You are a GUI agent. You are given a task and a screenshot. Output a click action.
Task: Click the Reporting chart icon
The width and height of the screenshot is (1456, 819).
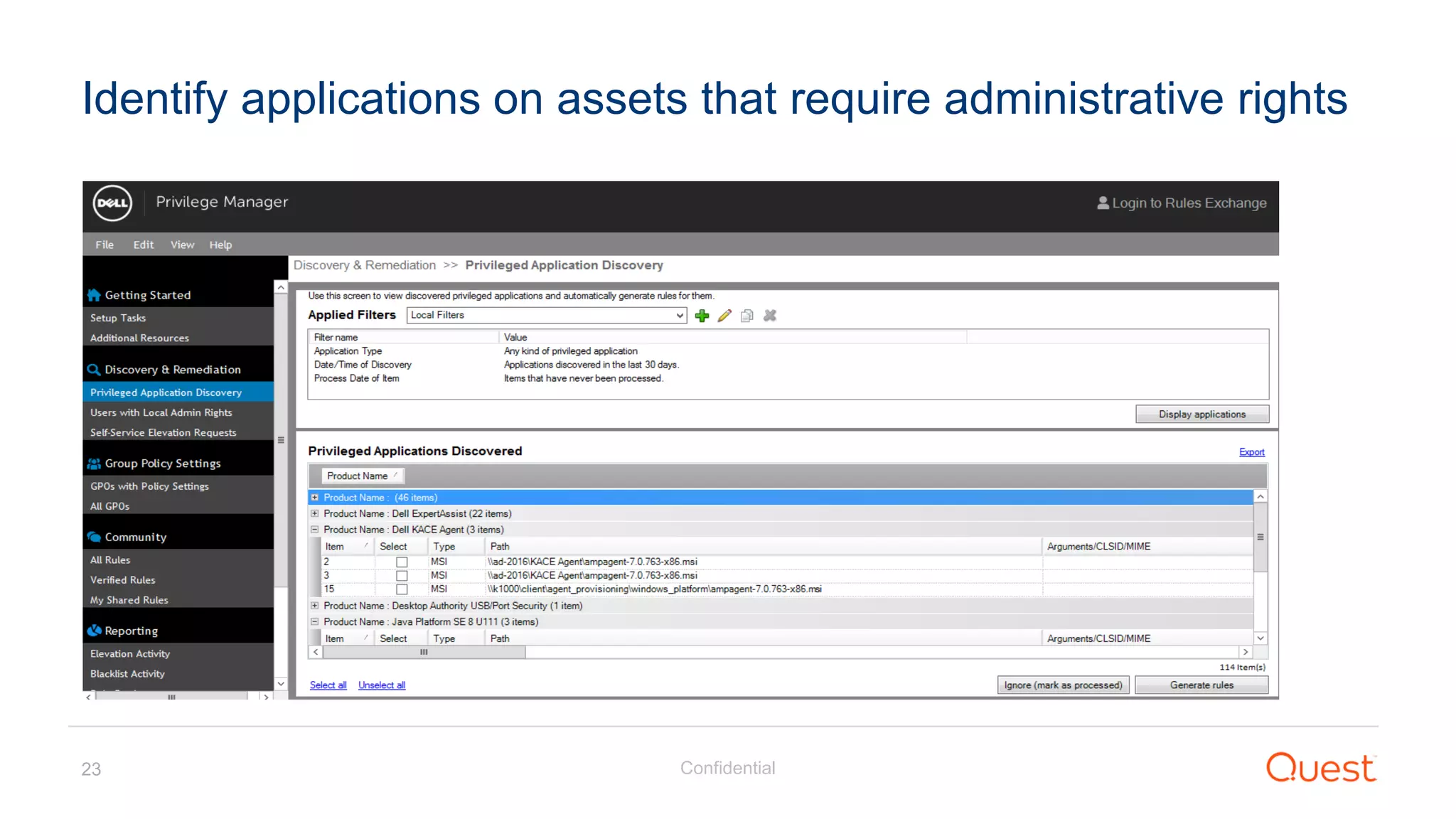94,631
